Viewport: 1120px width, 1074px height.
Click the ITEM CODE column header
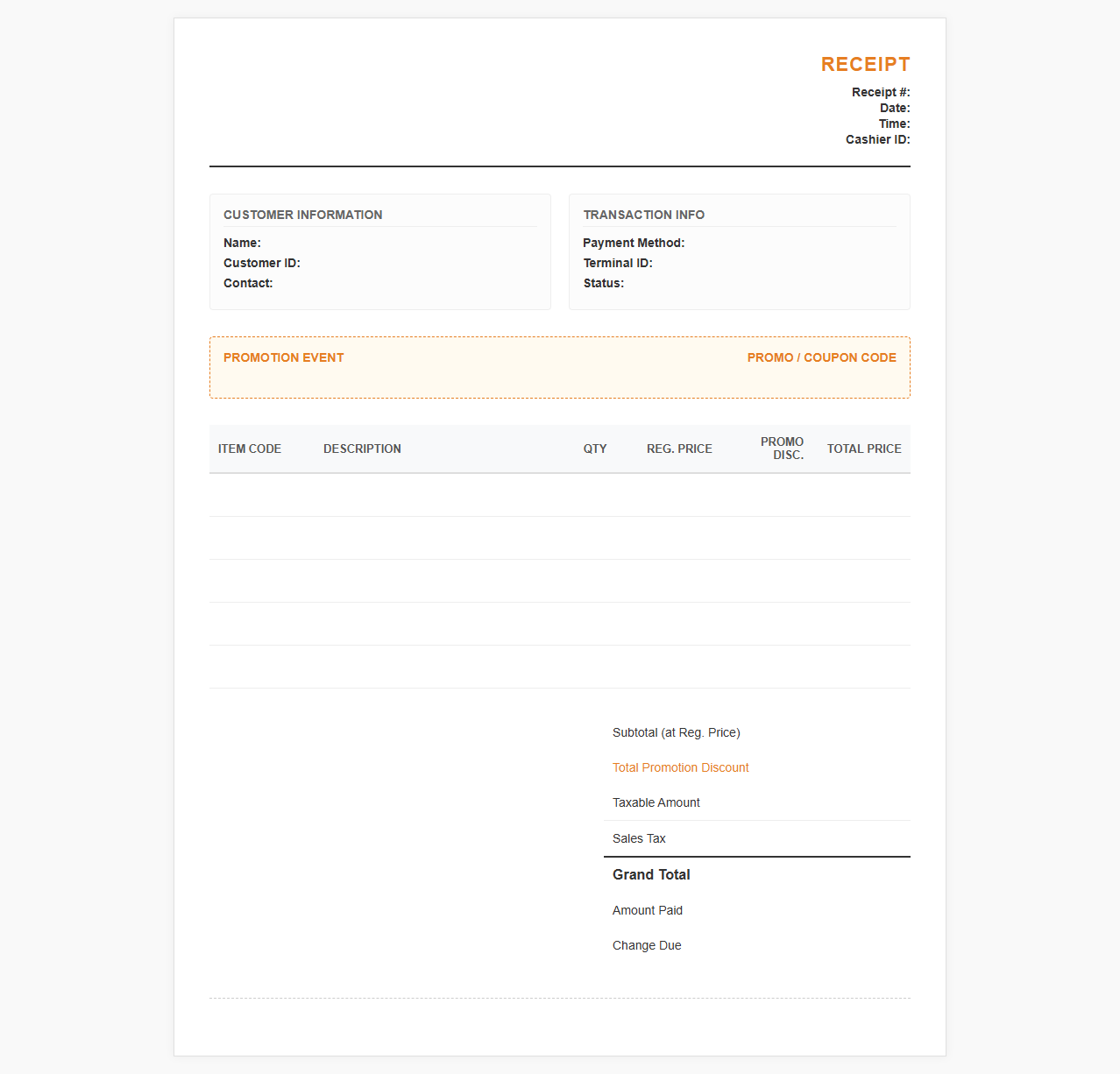click(x=250, y=449)
